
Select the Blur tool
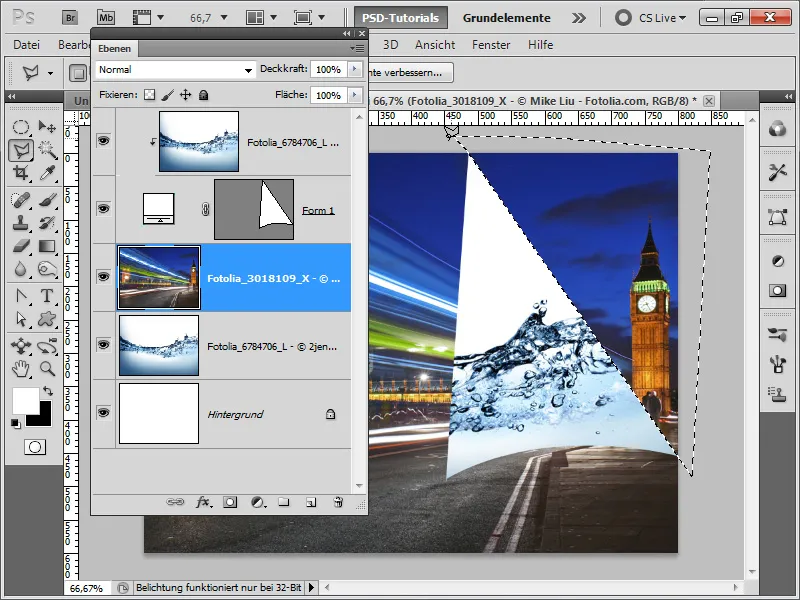coord(20,269)
